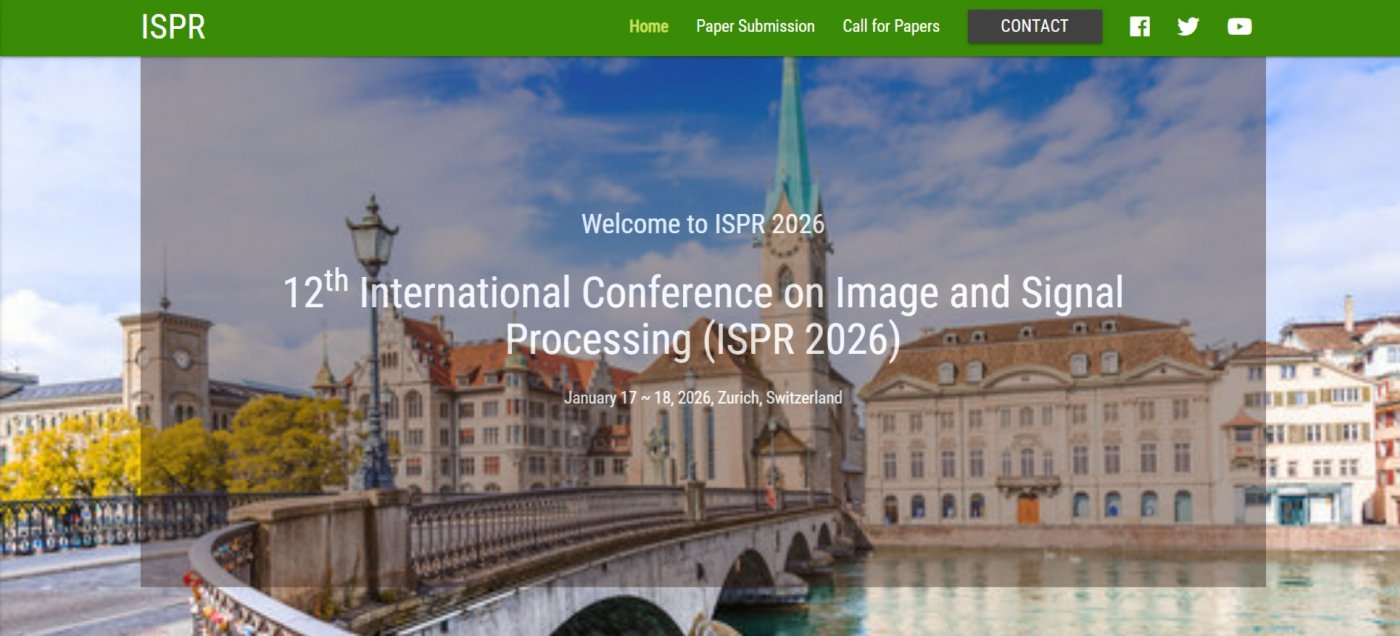
Task: Click the brown door of the riverside building
Action: tap(1028, 509)
